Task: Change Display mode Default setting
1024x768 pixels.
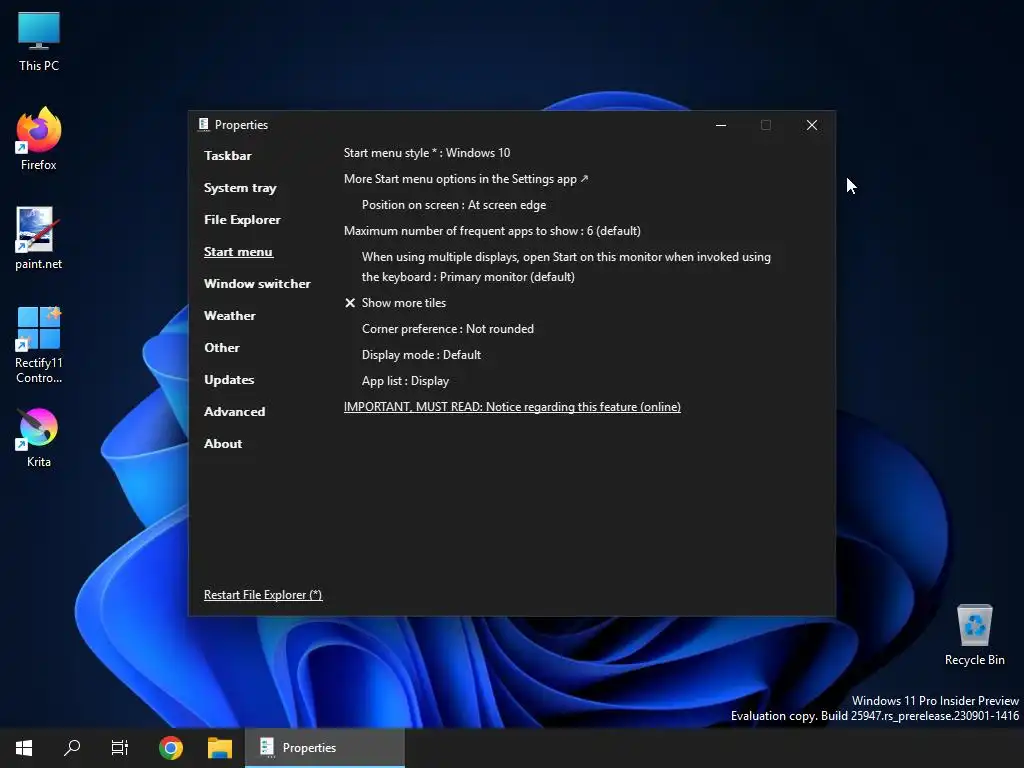Action: pos(421,355)
